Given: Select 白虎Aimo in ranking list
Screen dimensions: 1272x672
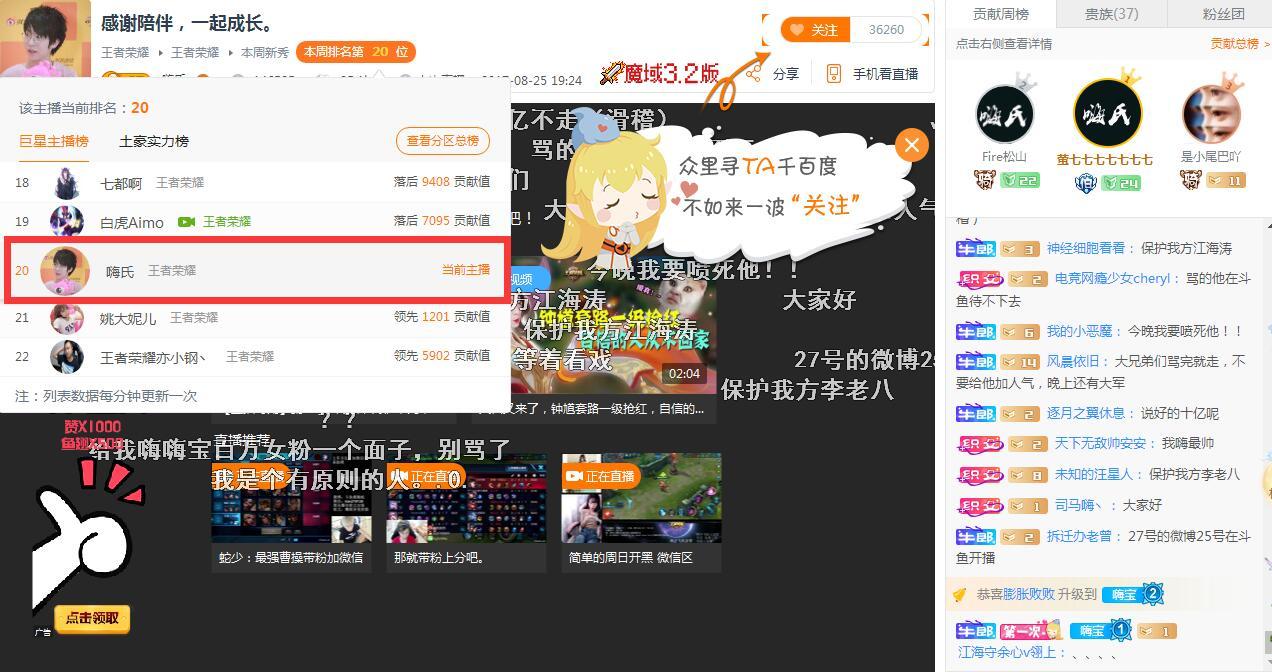Looking at the screenshot, I should (x=131, y=222).
